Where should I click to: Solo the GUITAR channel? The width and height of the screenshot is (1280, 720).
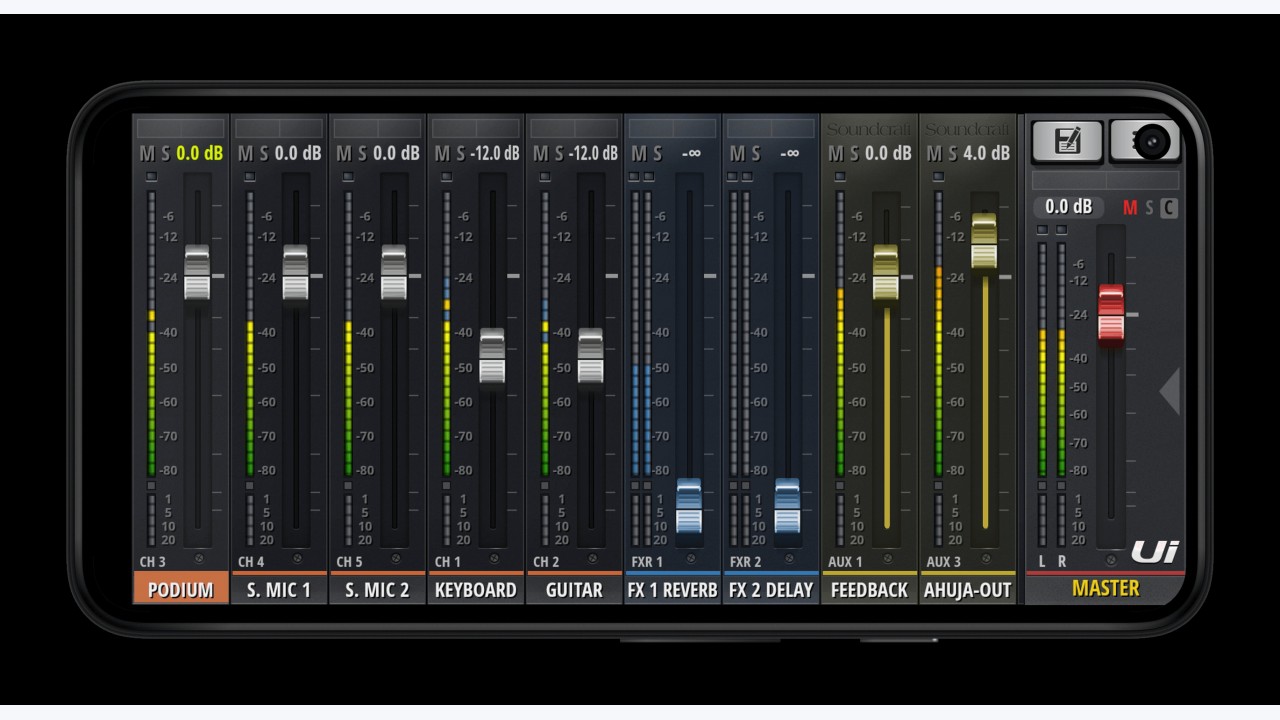click(x=559, y=154)
